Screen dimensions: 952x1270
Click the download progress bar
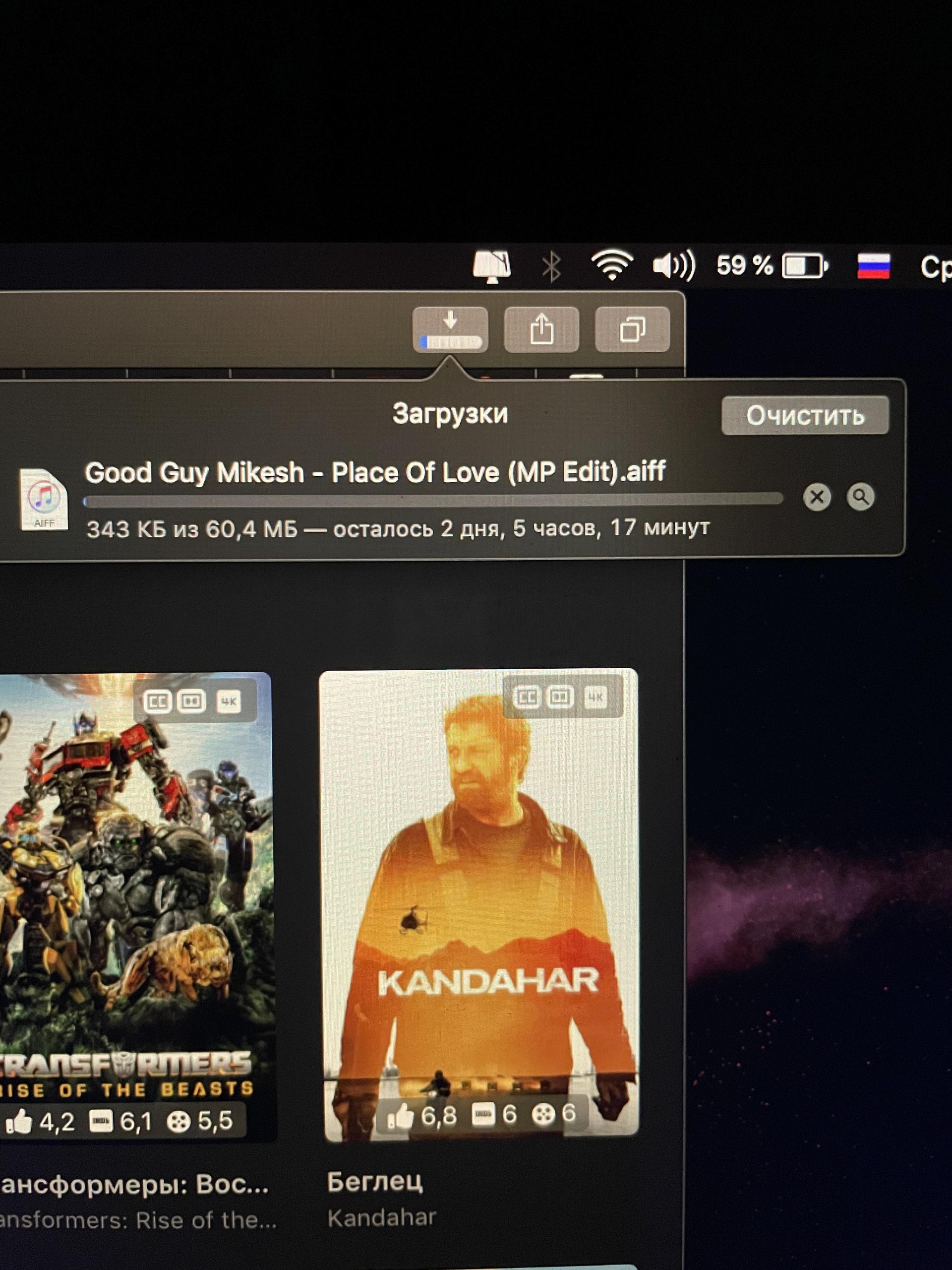[x=433, y=501]
